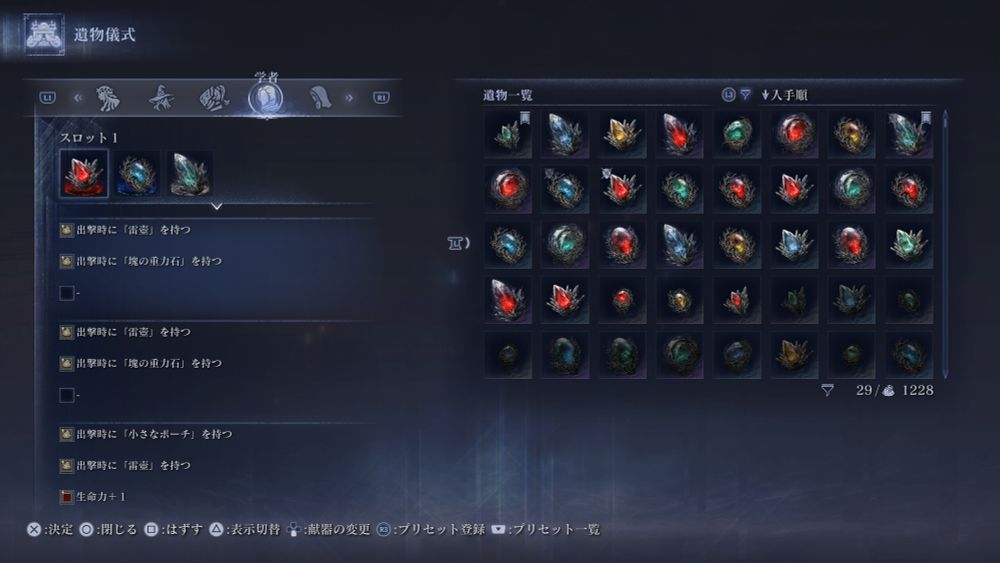1000x563 pixels.
Task: Select the 学者 character tab icon
Action: (266, 98)
